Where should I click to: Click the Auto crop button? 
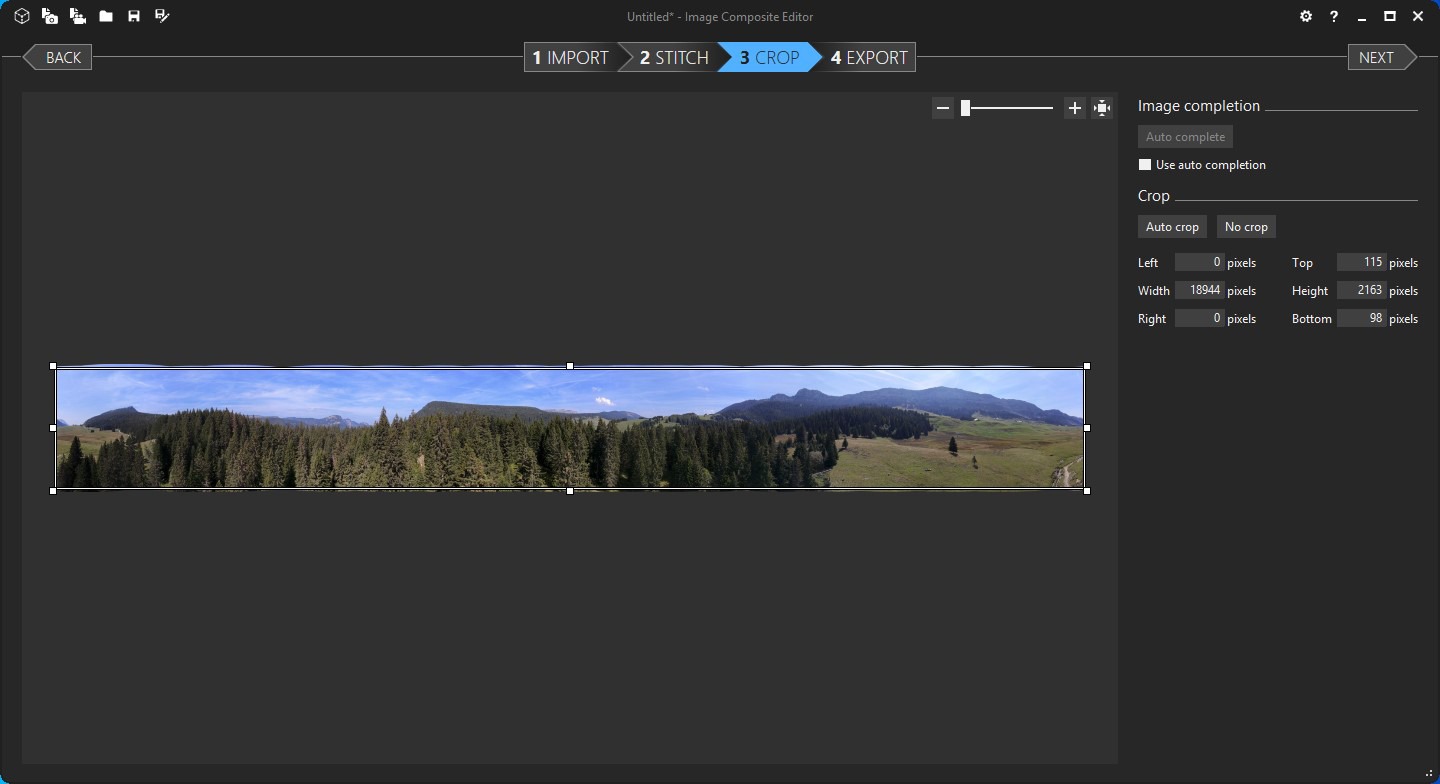1172,227
